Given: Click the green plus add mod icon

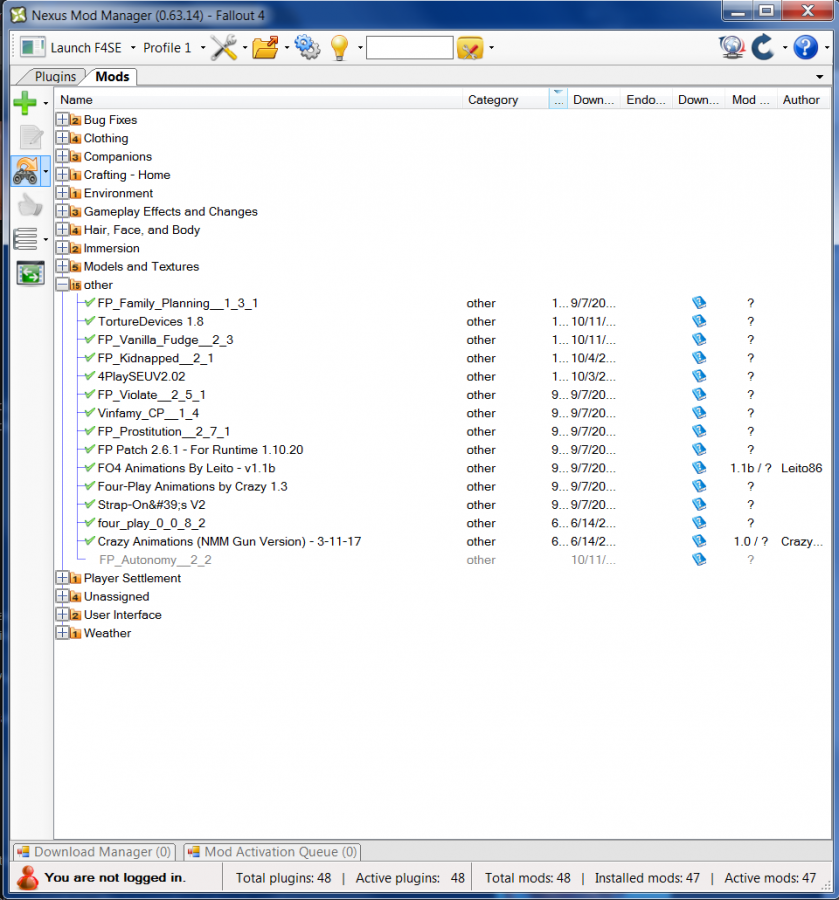Looking at the screenshot, I should (x=25, y=103).
